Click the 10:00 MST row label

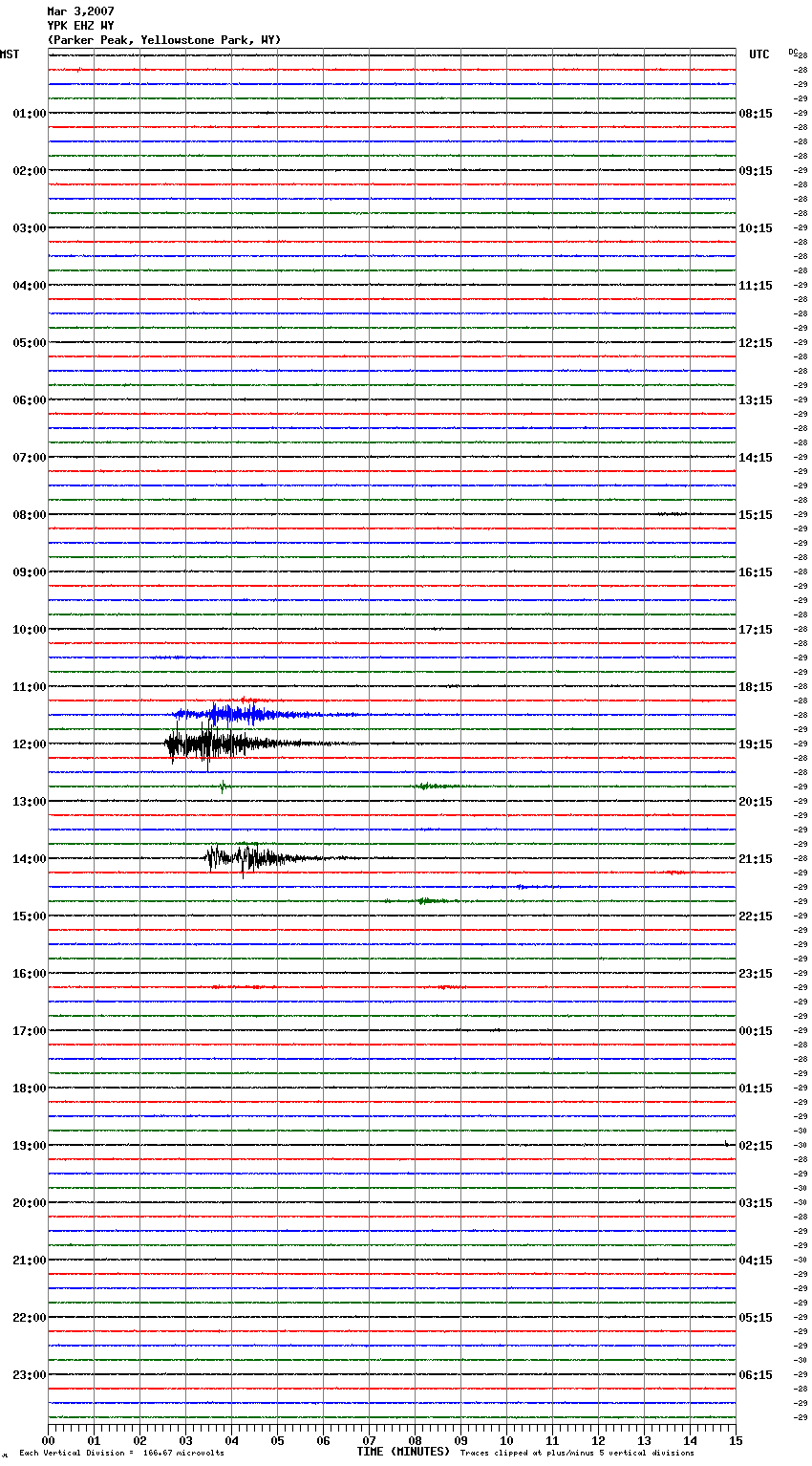(29, 630)
